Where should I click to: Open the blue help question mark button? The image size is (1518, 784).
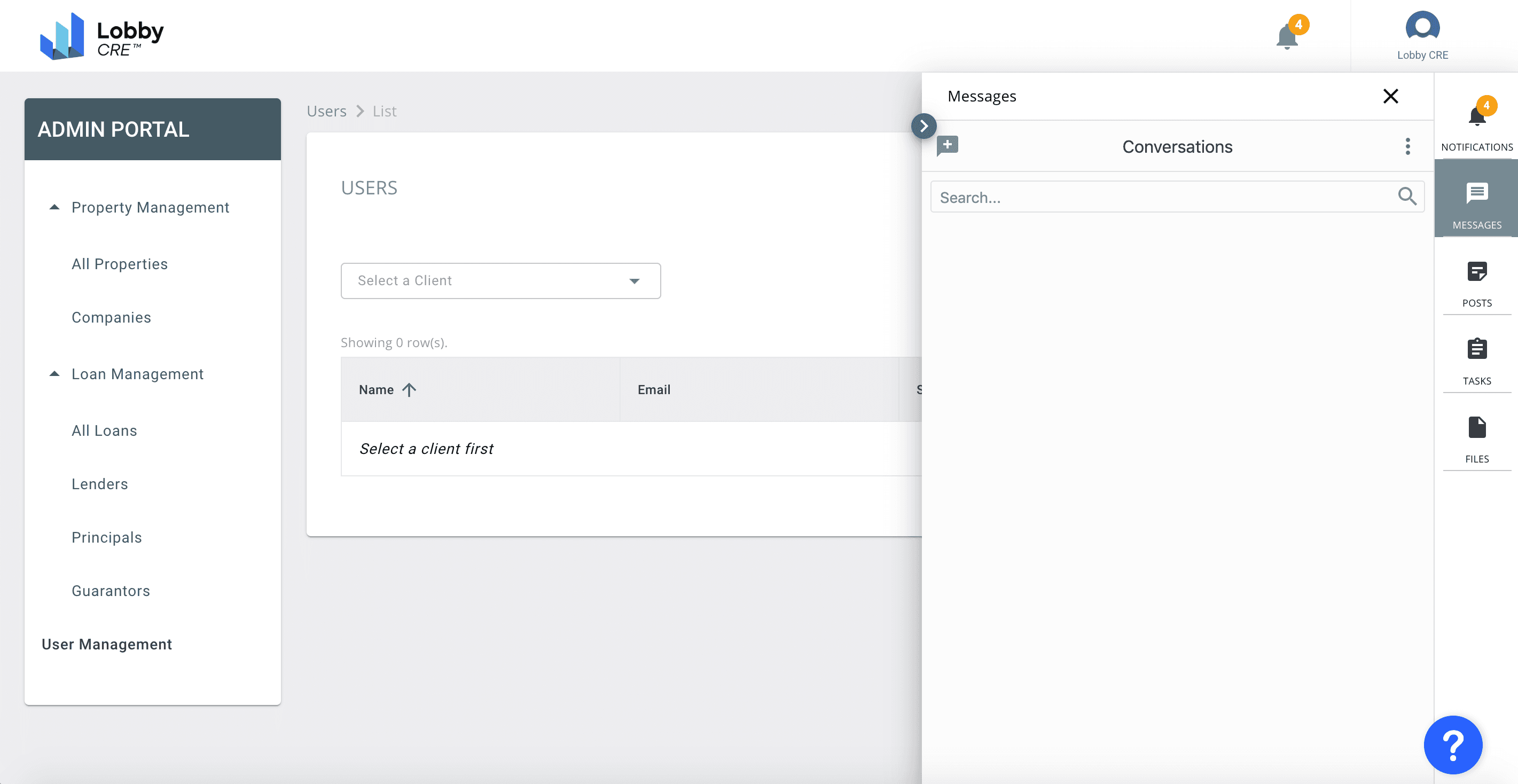pyautogui.click(x=1453, y=744)
